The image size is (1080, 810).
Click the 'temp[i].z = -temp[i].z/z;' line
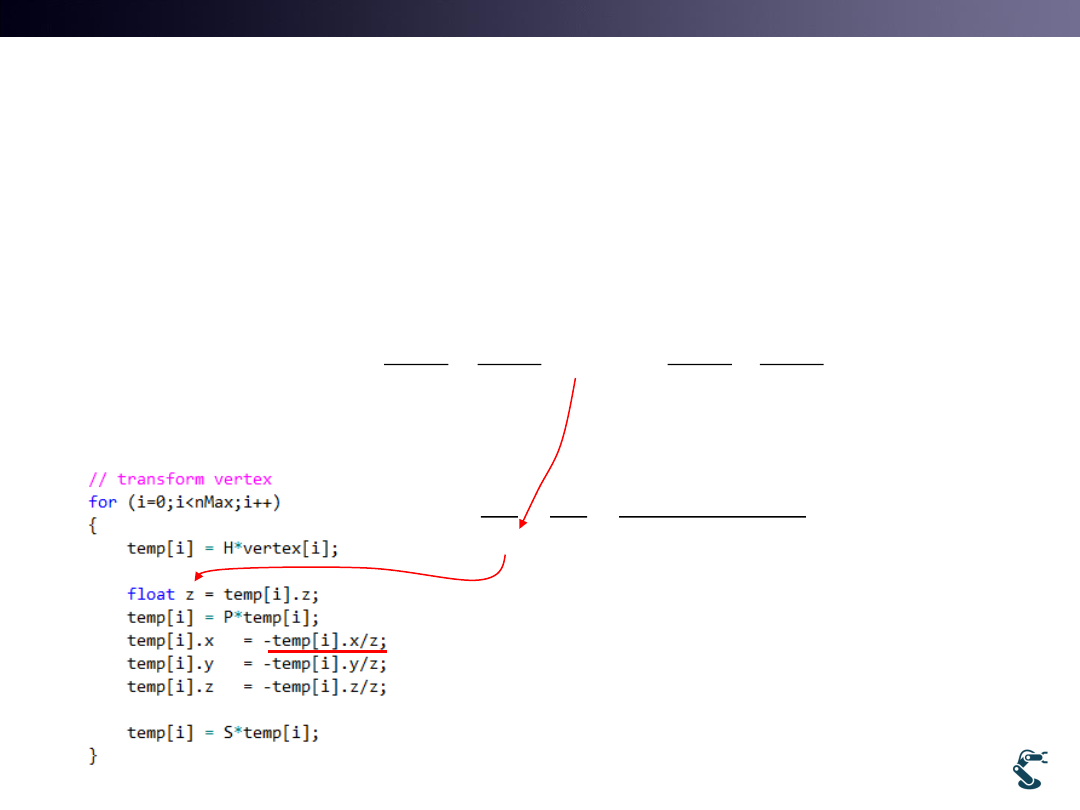coord(256,687)
